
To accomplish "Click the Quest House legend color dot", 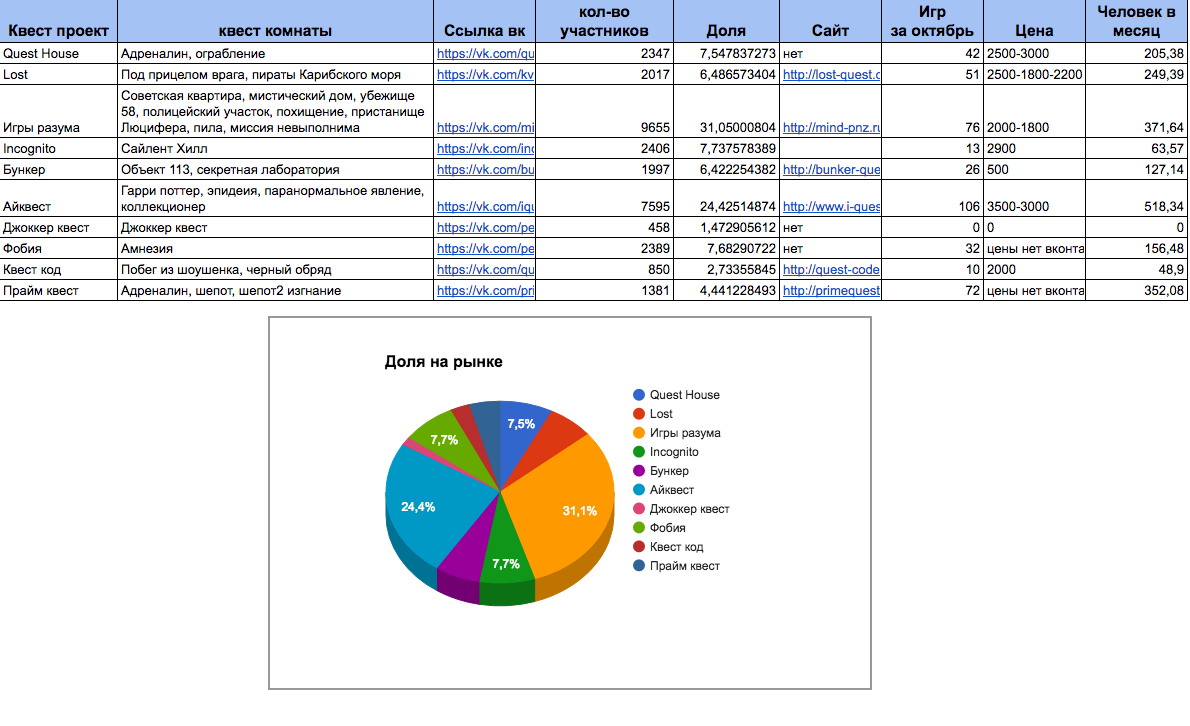I will [639, 395].
